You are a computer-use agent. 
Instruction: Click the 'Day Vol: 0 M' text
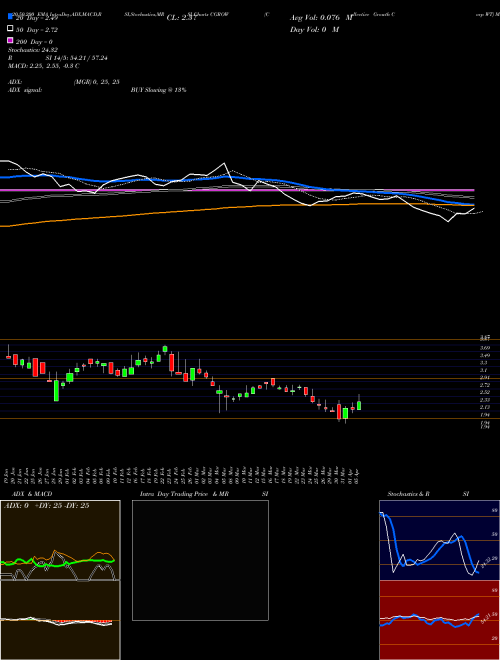click(314, 29)
